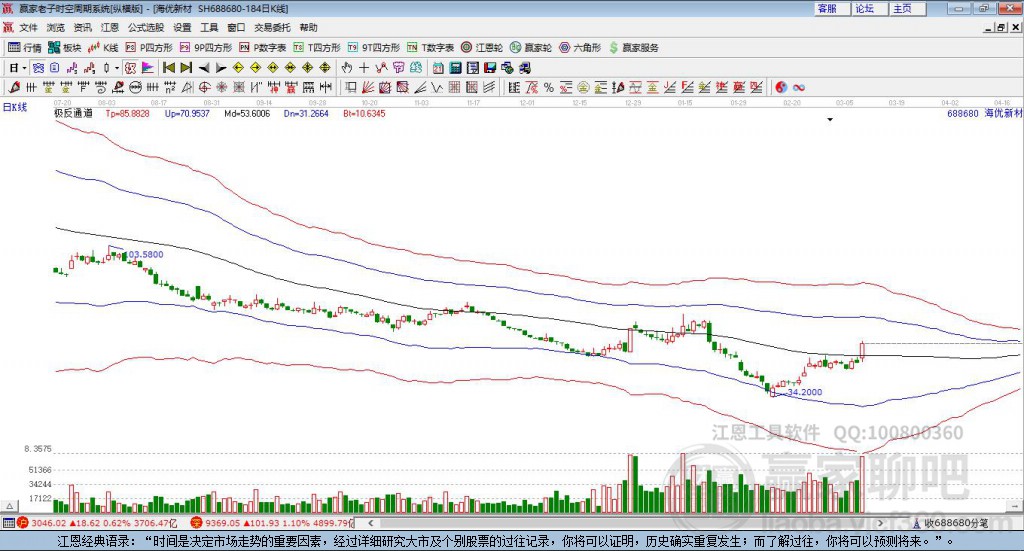Image resolution: width=1024 pixels, height=551 pixels.
Task: Click the blue infinity loop icon
Action: point(799,87)
